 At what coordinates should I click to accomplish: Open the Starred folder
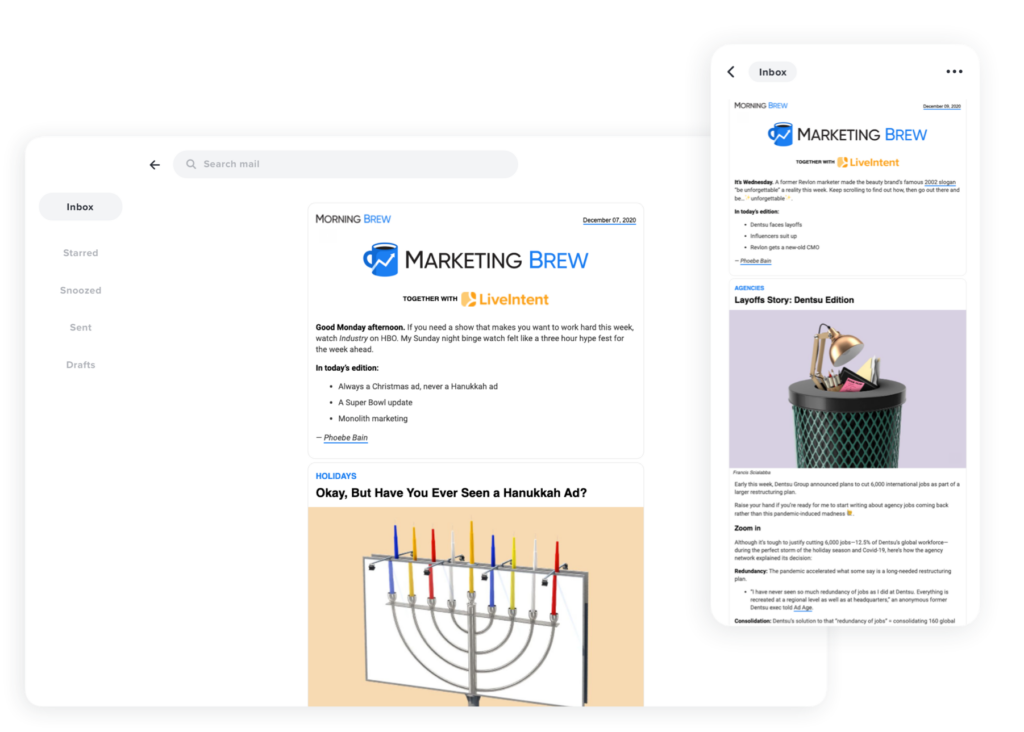coord(80,253)
